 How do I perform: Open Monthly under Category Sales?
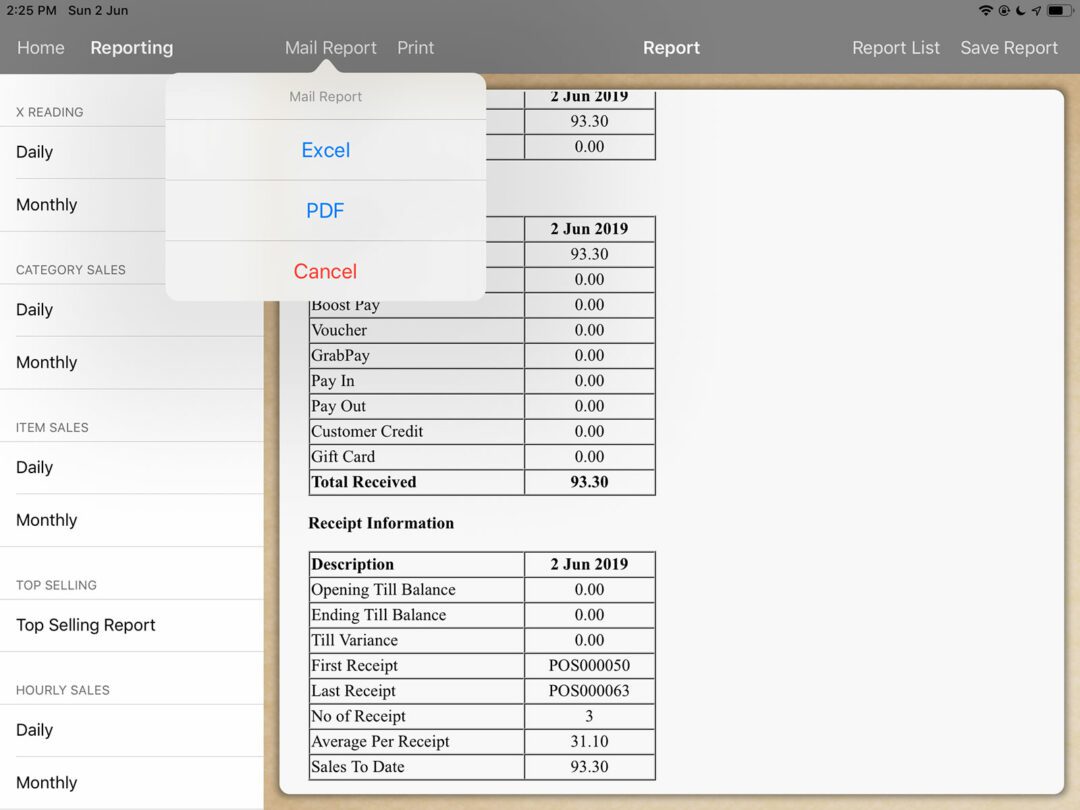(47, 363)
